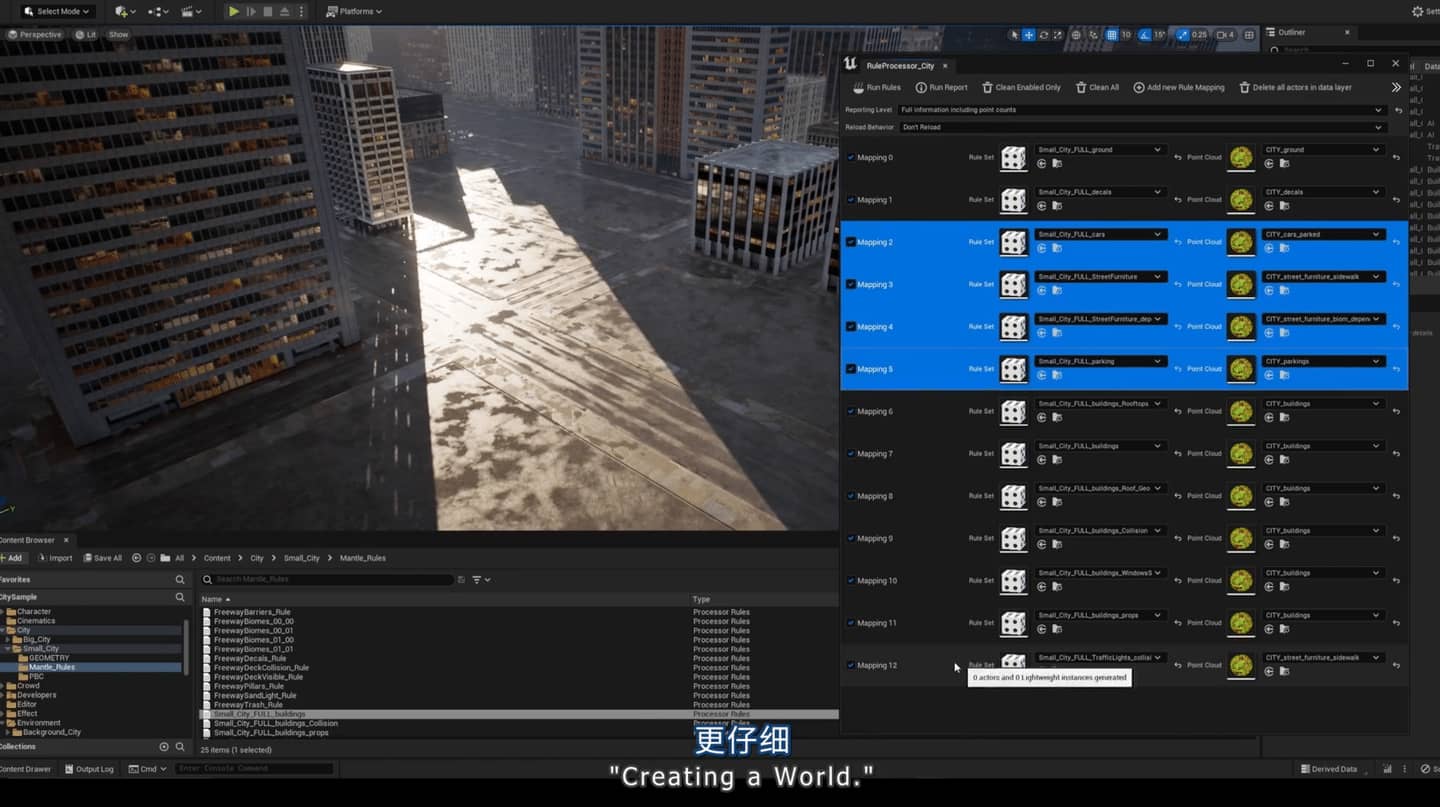Open the Select Mode dropdown
The width and height of the screenshot is (1440, 807).
point(57,11)
